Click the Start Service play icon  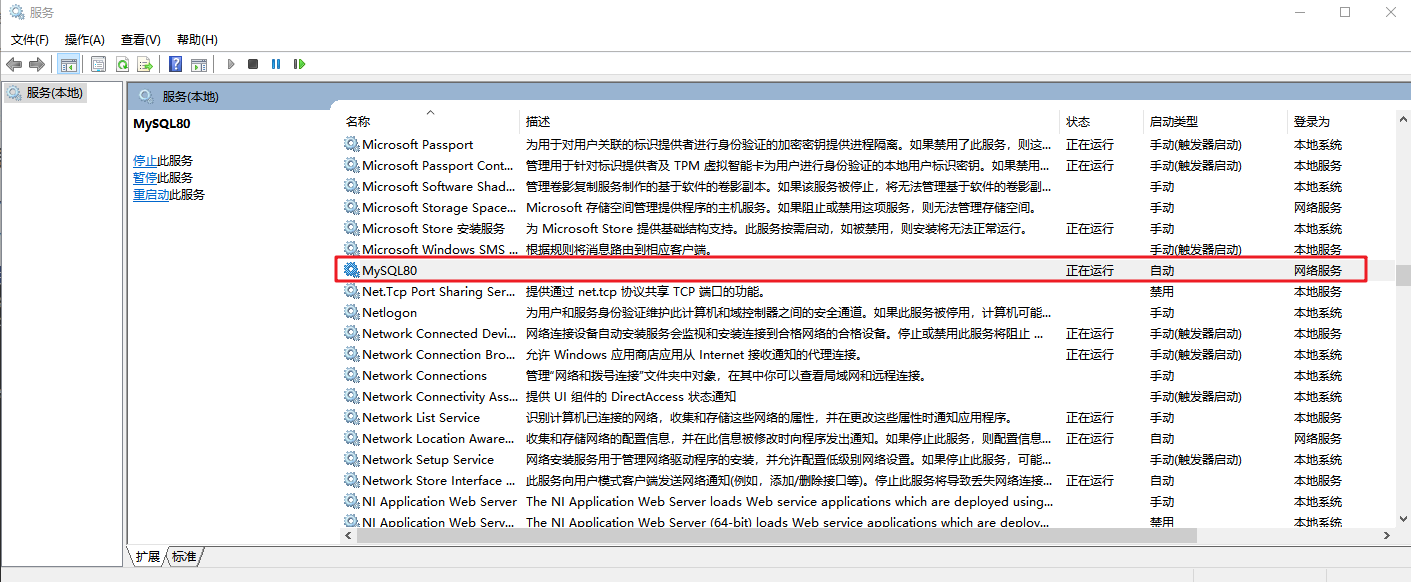click(x=230, y=64)
